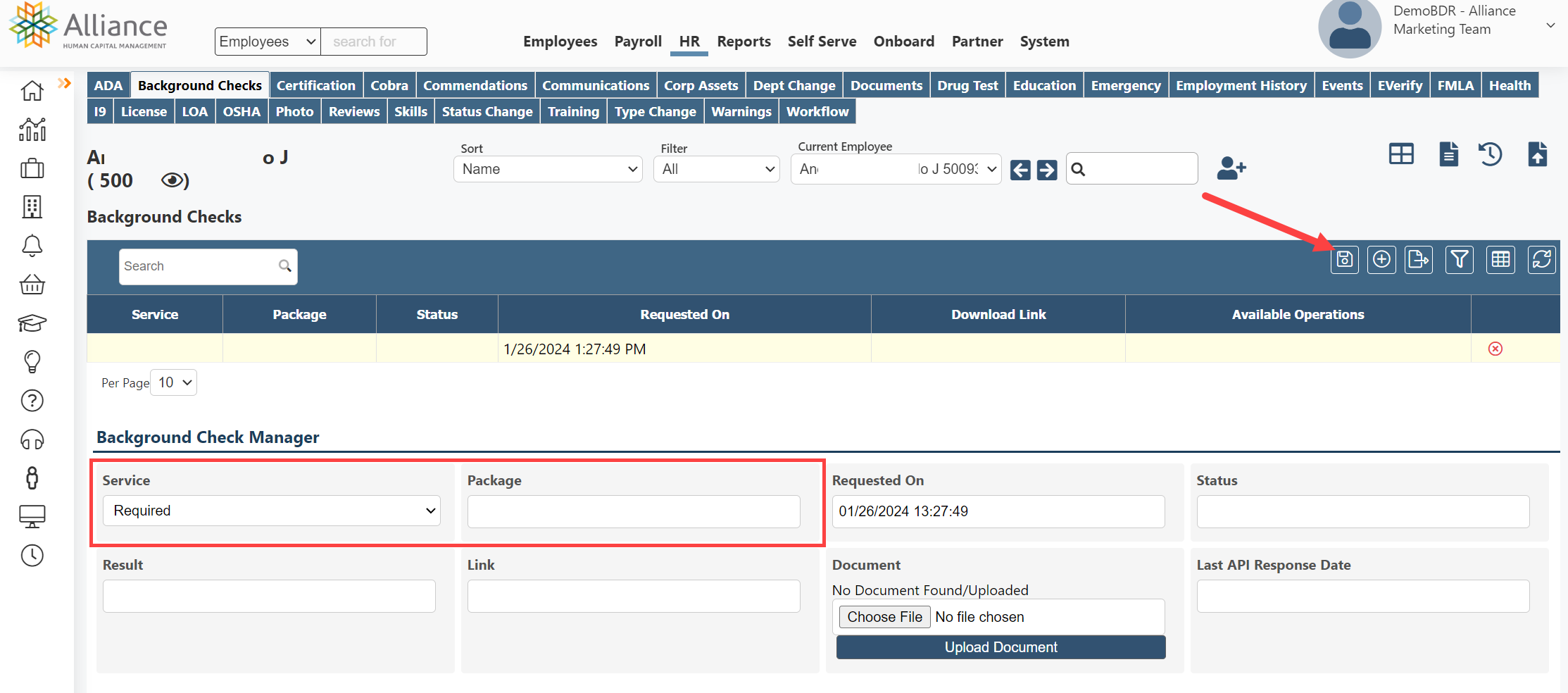
Task: Open the headset support icon
Action: tap(32, 440)
